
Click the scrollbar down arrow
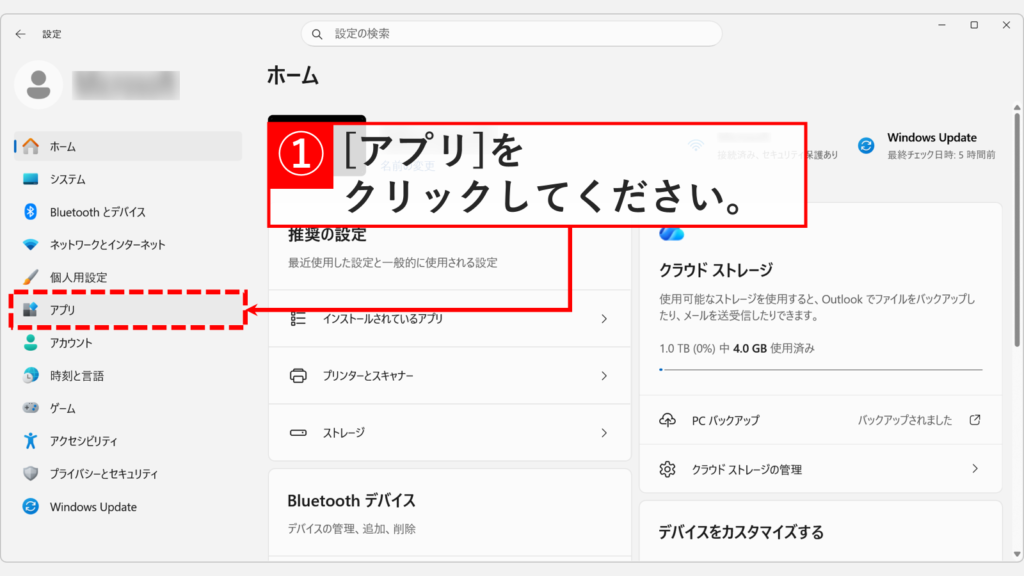(x=1017, y=554)
